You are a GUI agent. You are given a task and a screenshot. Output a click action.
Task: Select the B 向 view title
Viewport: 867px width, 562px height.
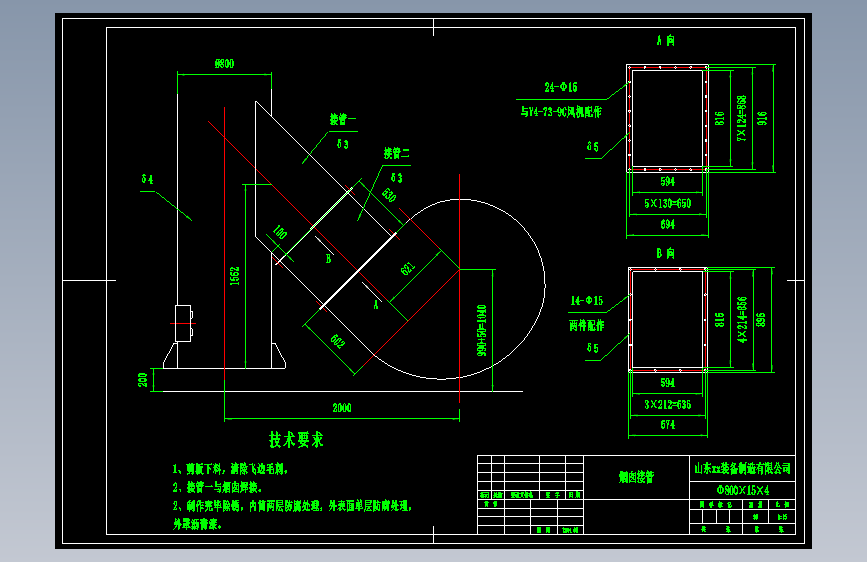click(x=666, y=253)
